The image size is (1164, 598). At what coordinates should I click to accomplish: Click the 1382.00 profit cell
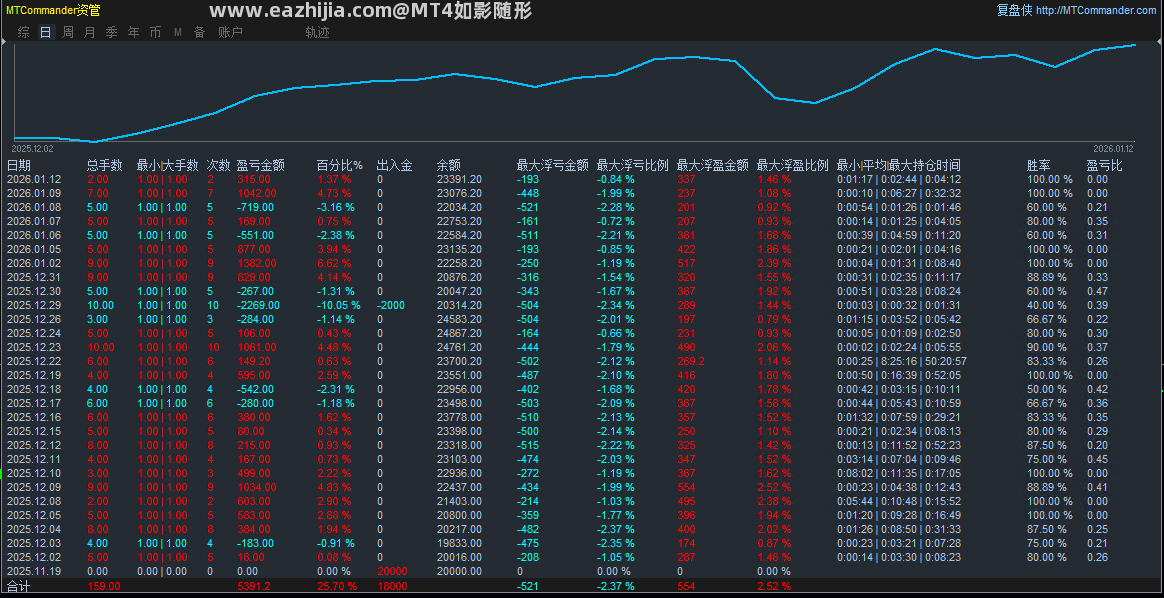click(255, 263)
